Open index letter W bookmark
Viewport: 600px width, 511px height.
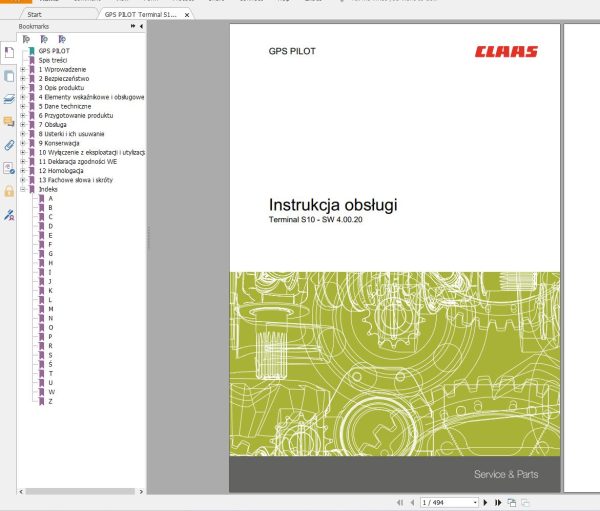[52, 392]
